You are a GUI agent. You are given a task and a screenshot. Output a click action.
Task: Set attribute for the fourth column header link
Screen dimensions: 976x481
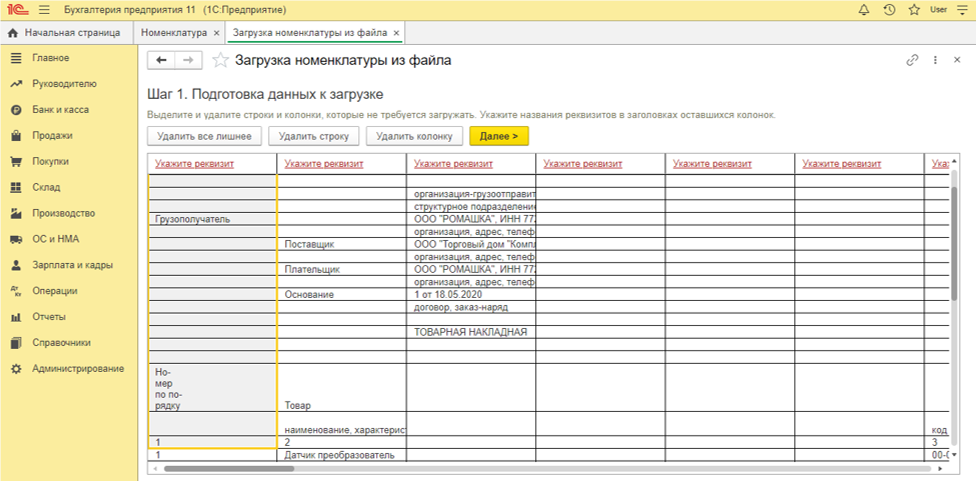(x=583, y=164)
